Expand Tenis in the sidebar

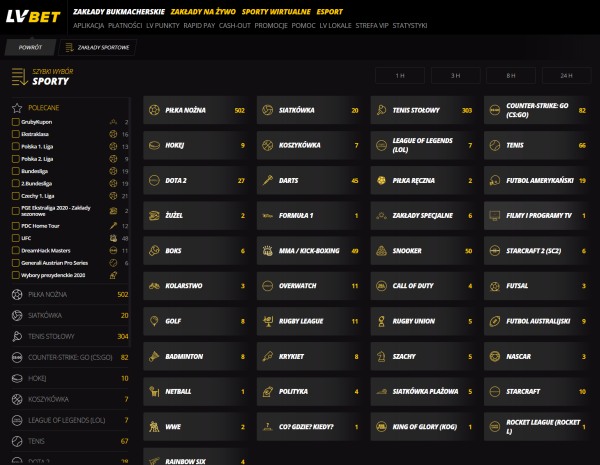(70, 441)
